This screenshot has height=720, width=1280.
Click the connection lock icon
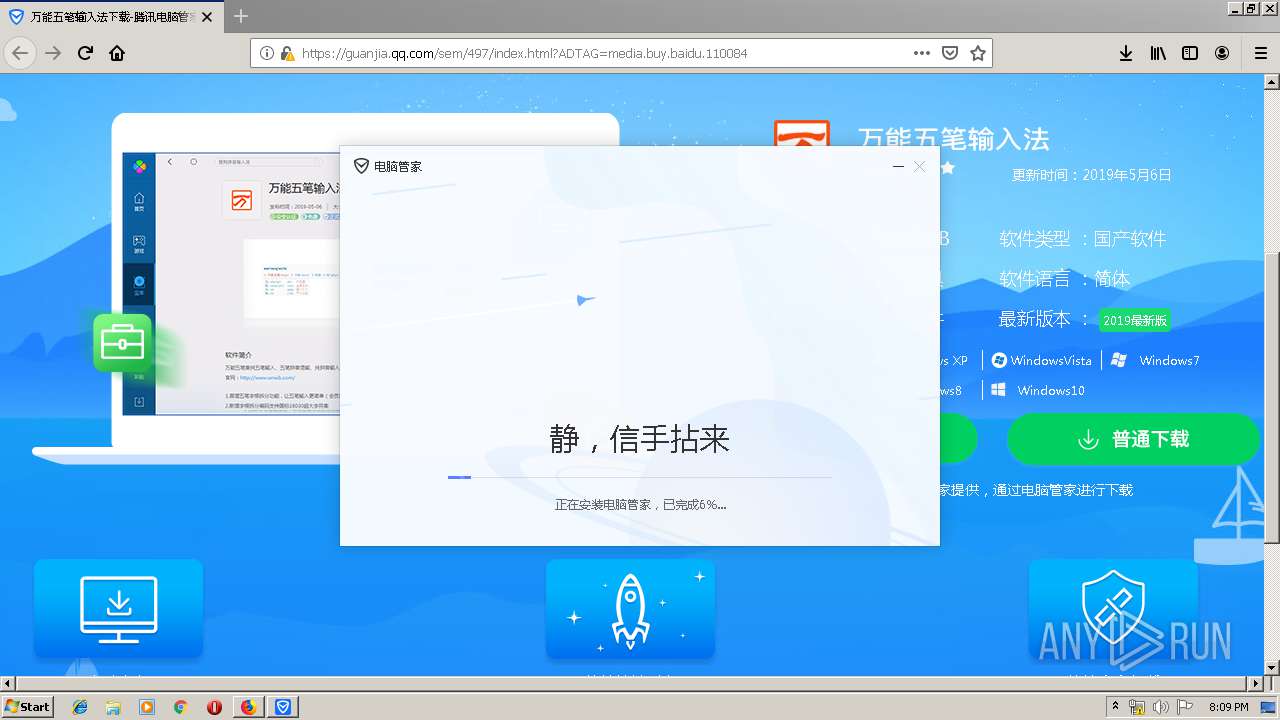[287, 53]
